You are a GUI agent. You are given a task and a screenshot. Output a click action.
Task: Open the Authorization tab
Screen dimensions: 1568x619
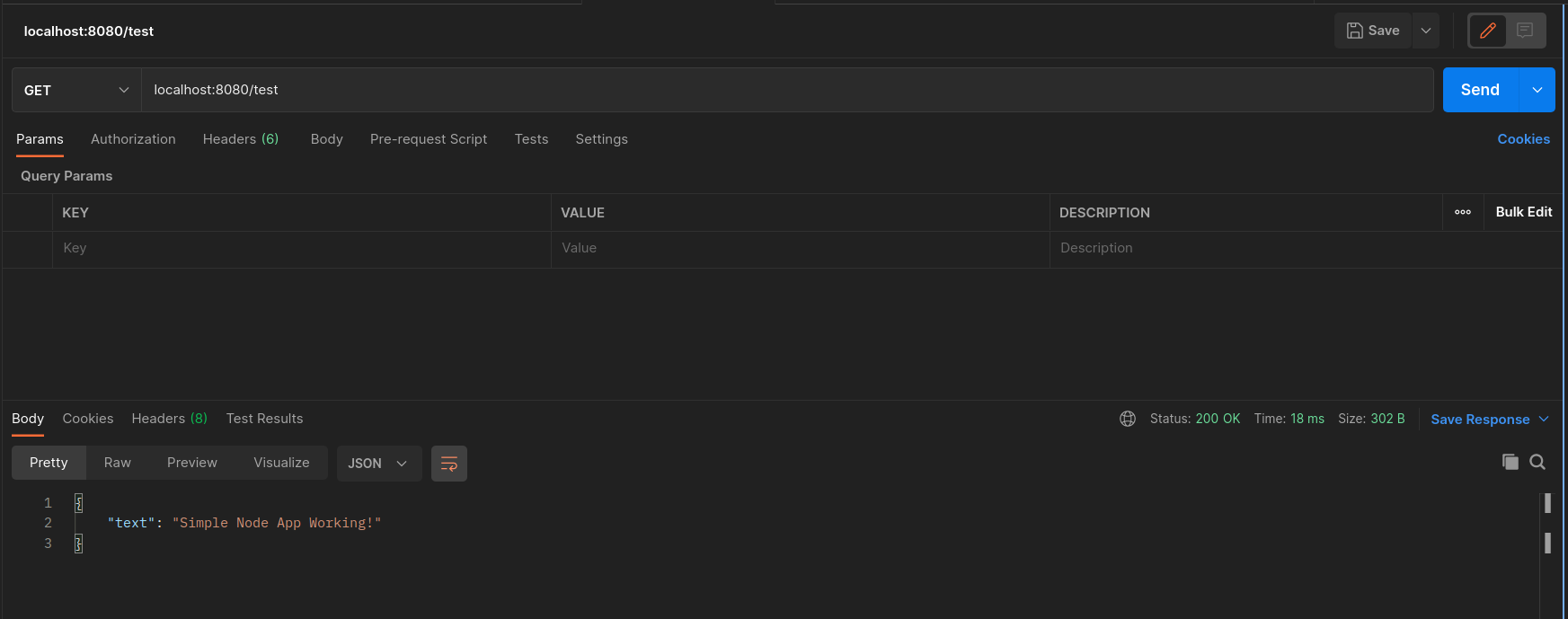(x=133, y=139)
